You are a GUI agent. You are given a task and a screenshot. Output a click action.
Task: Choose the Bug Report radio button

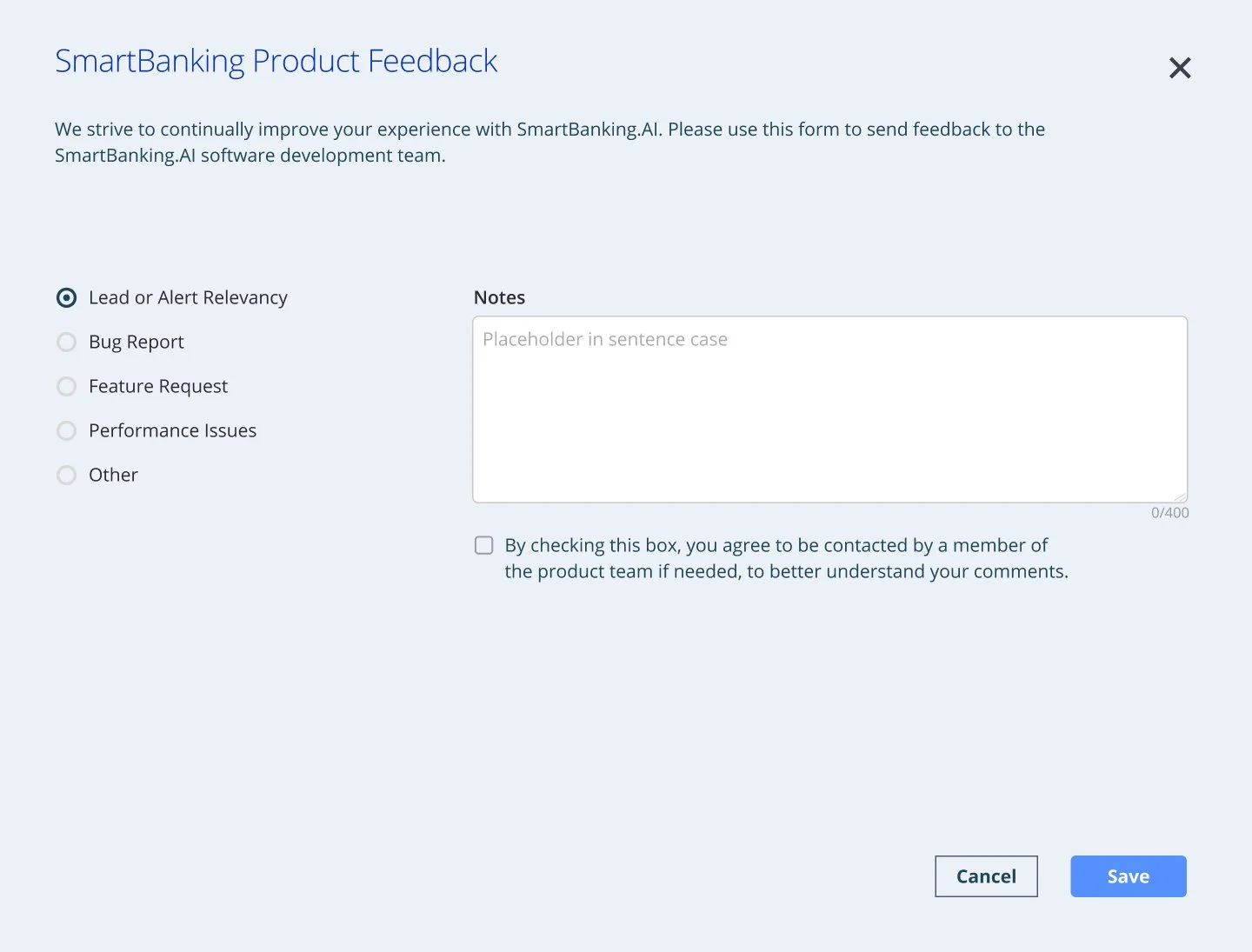[66, 342]
